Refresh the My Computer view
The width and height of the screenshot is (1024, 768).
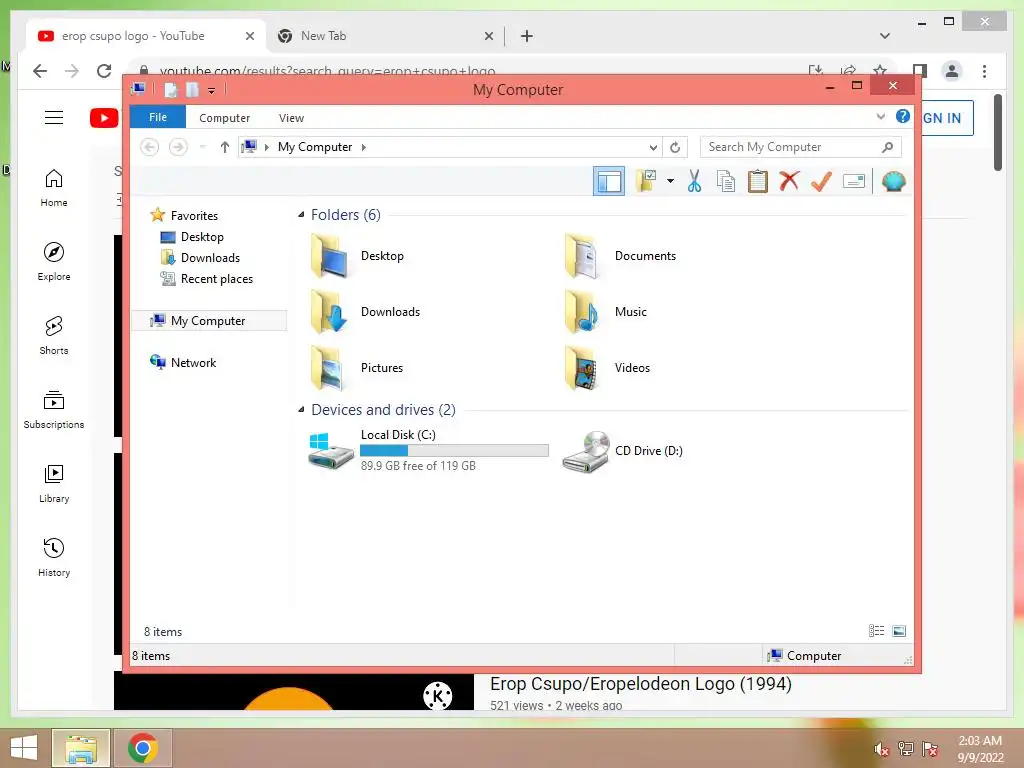[675, 148]
